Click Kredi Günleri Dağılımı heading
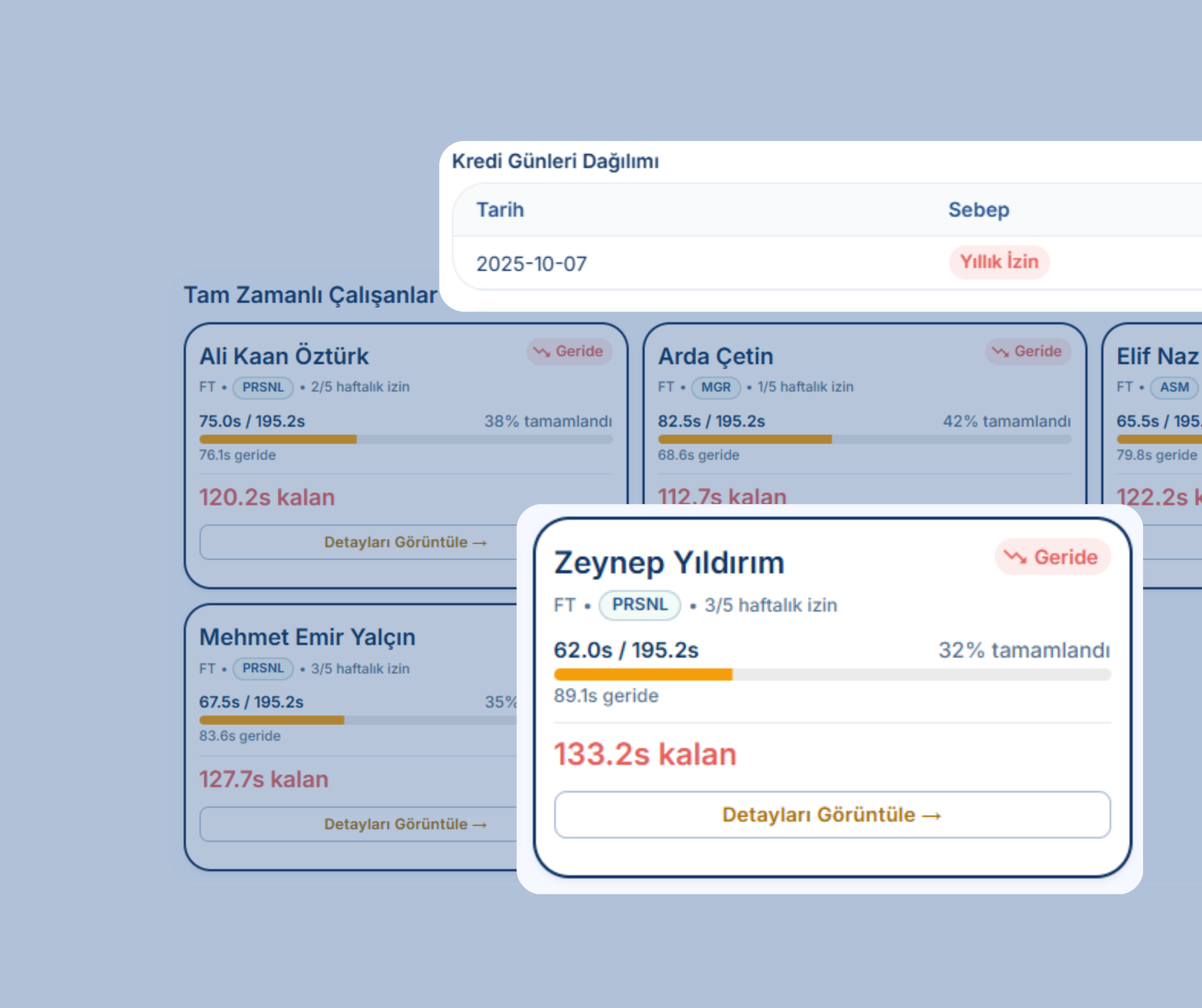The image size is (1202, 1008). (x=555, y=162)
